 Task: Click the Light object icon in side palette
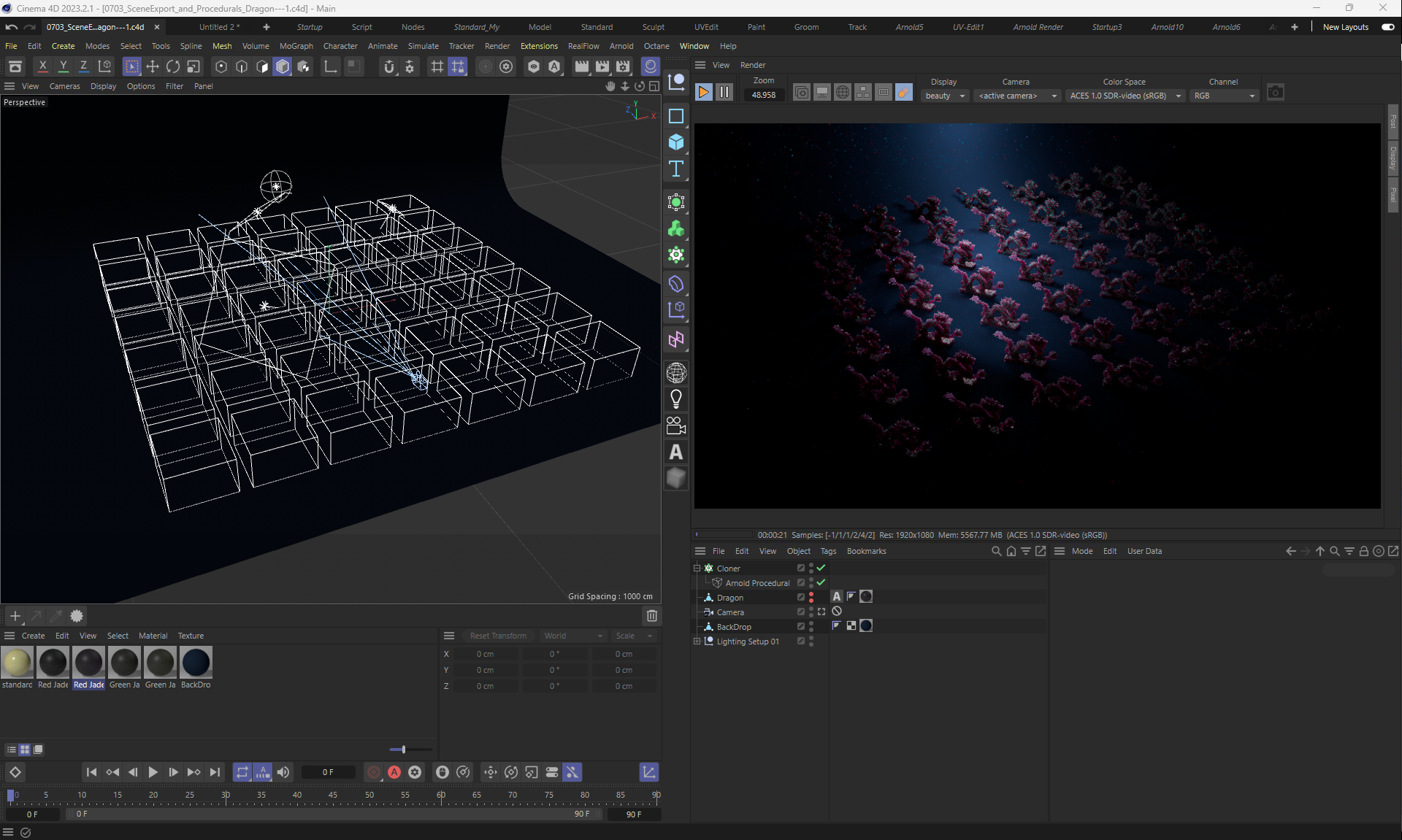coord(676,399)
